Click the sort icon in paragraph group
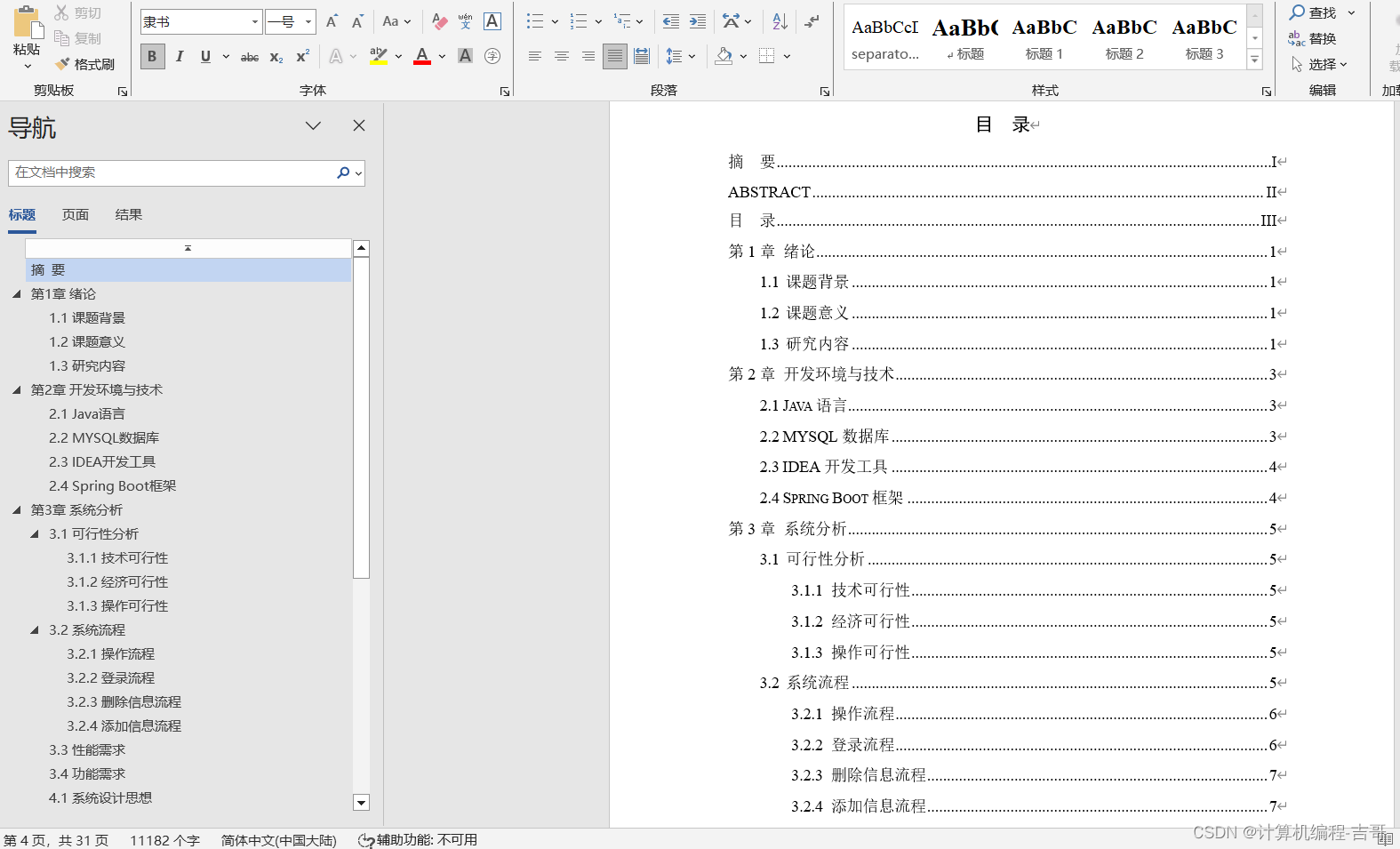Viewport: 1400px width, 849px height. coord(780,21)
